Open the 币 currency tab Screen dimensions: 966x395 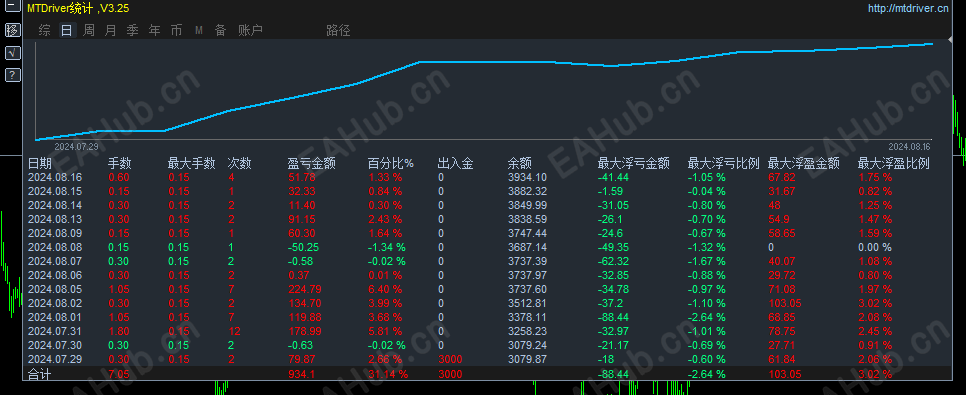176,30
